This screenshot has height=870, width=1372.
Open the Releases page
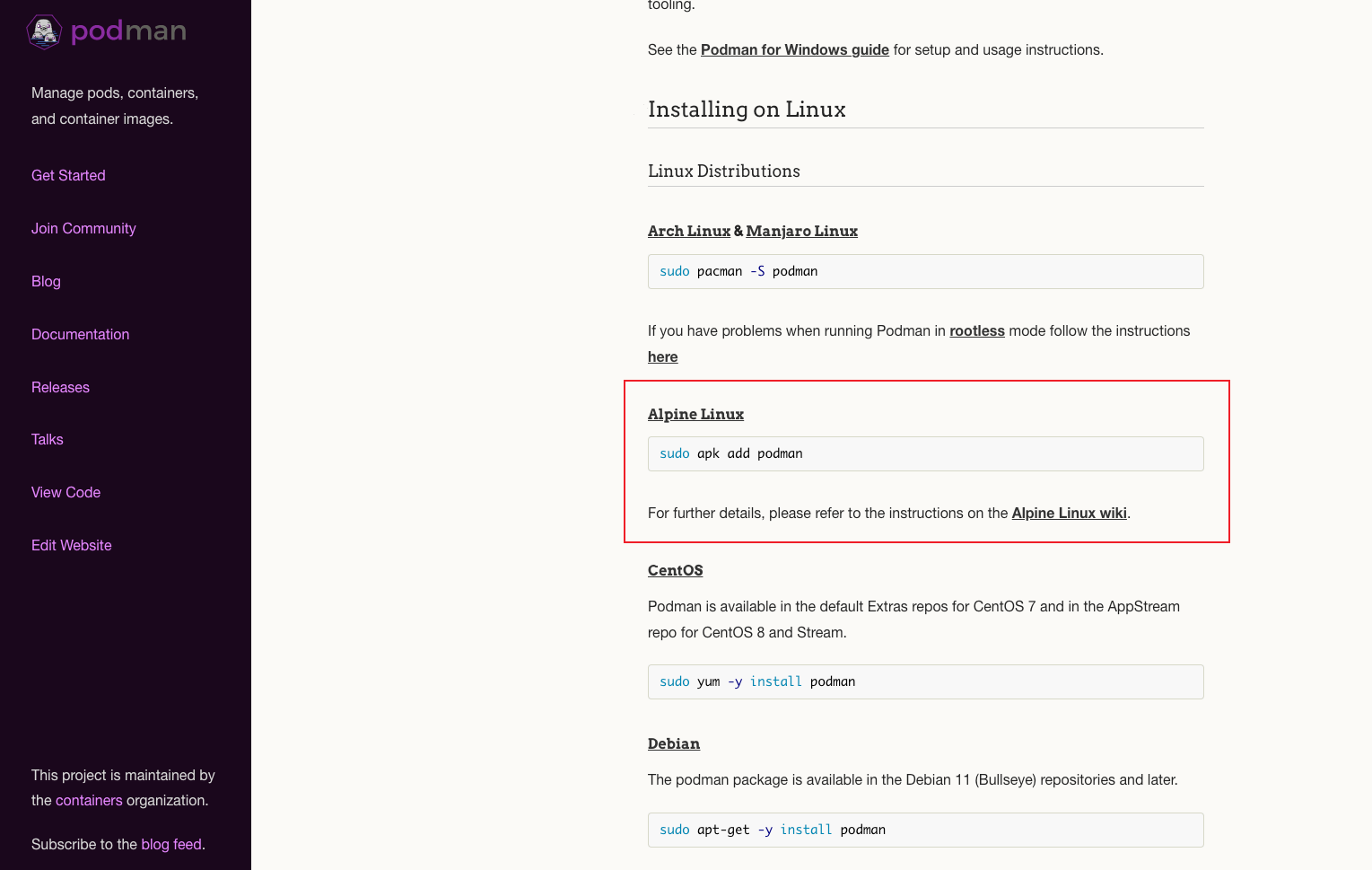pyautogui.click(x=60, y=387)
